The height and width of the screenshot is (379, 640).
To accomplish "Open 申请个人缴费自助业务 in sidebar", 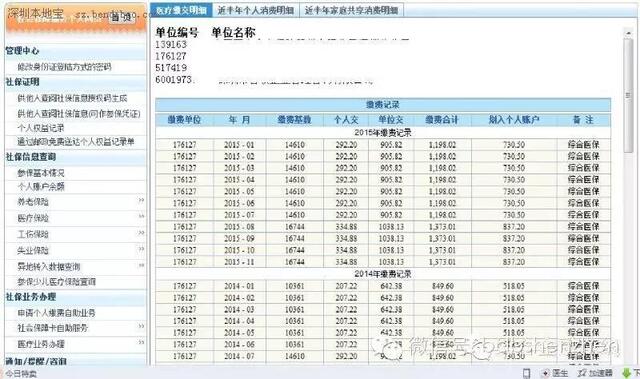I will [x=56, y=313].
